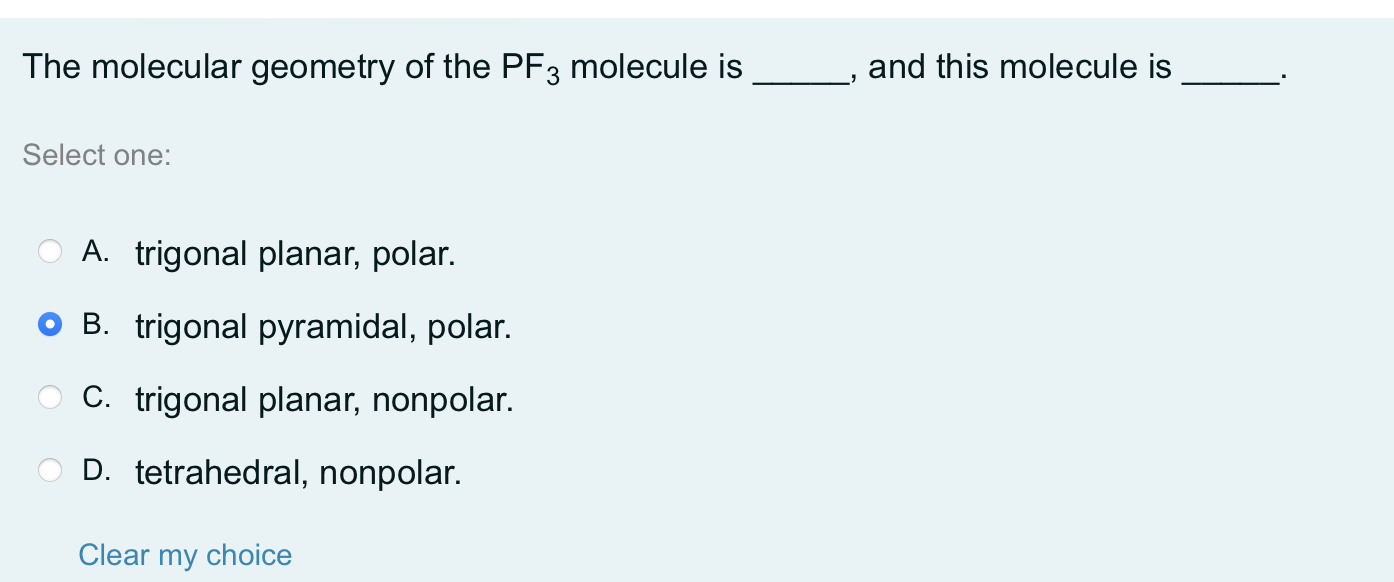Image resolution: width=1394 pixels, height=582 pixels.
Task: Click the currently selected B radio indicator
Action: coord(50,325)
